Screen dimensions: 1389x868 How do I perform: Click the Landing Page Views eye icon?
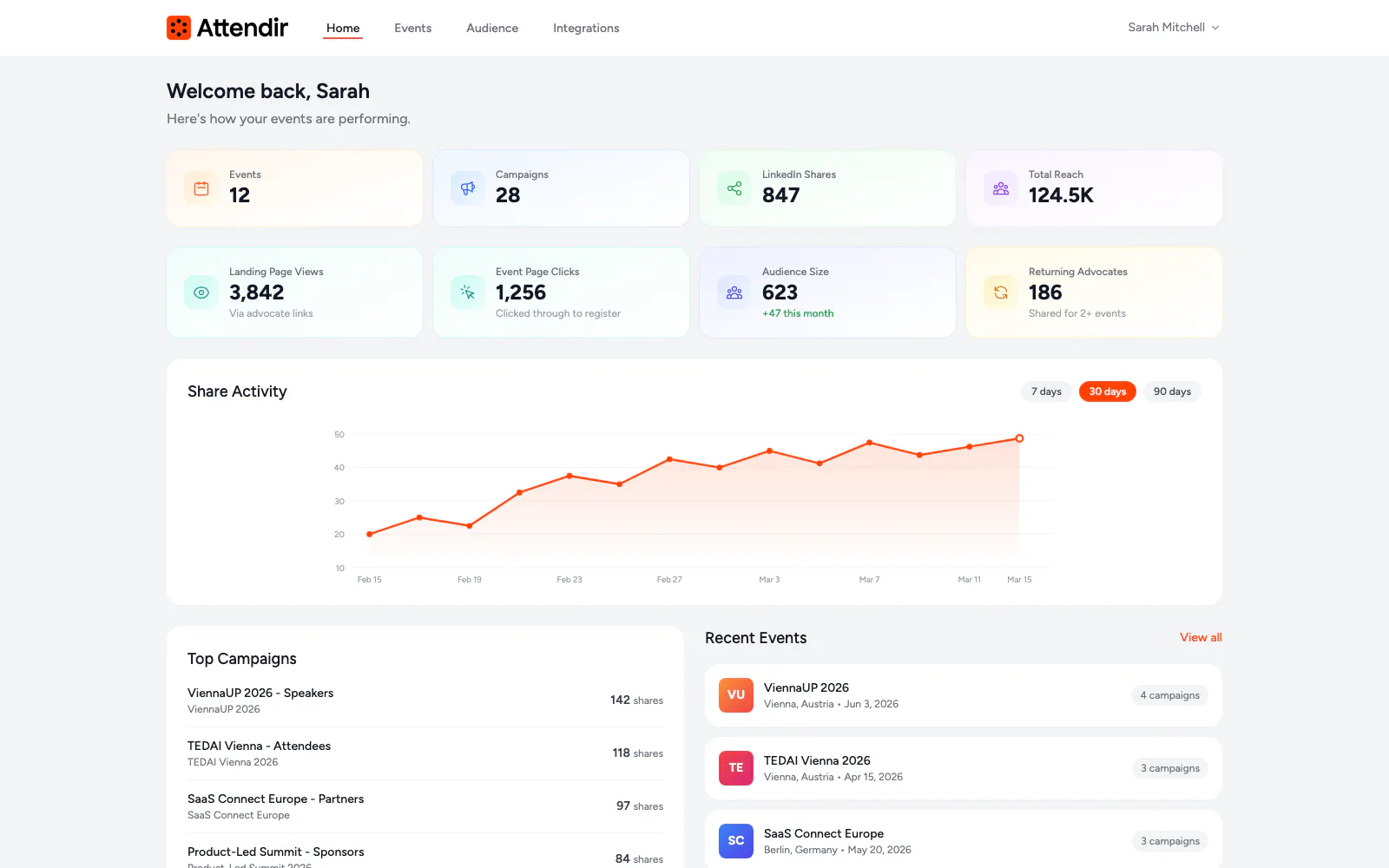click(201, 293)
